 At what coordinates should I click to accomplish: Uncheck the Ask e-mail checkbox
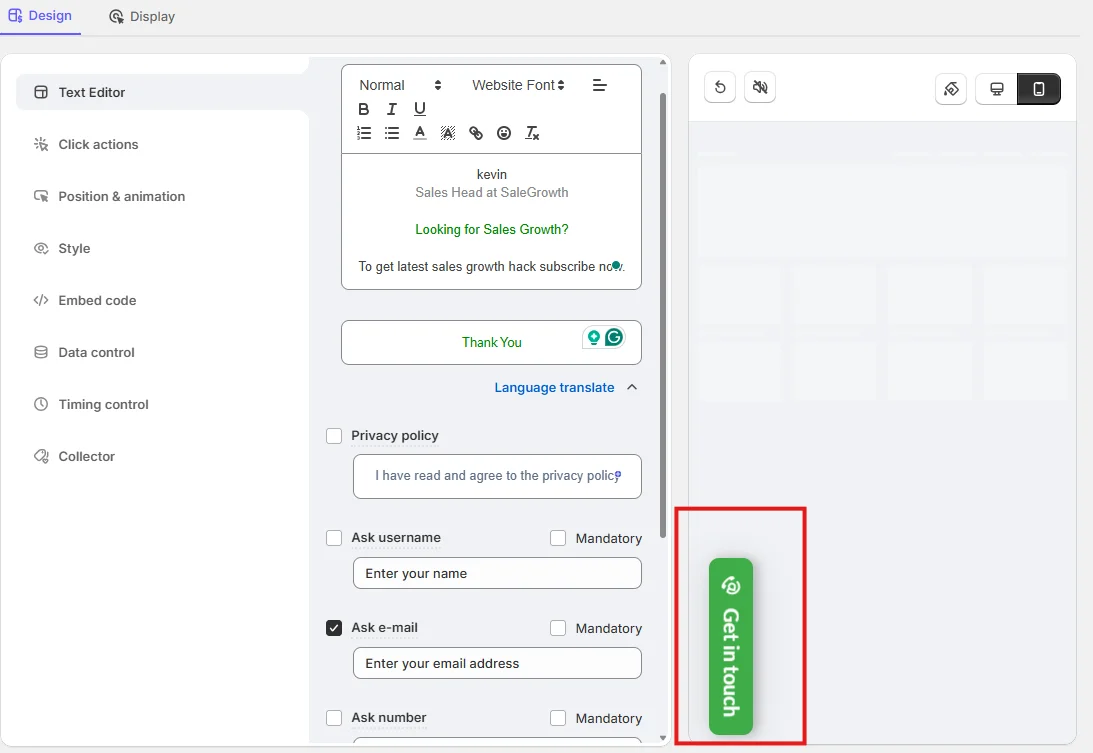pos(334,628)
